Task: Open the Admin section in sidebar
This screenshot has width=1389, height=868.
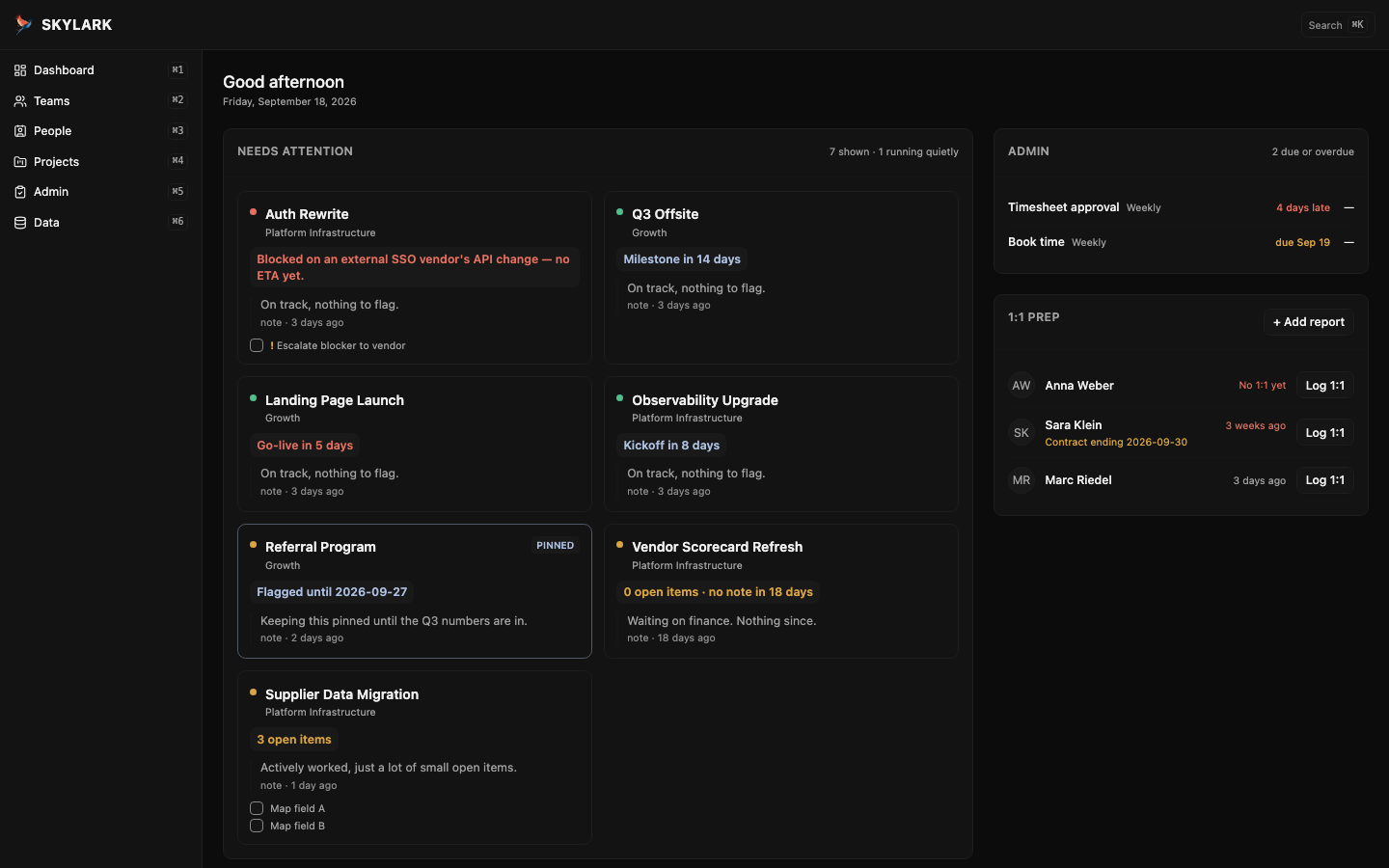Action: point(100,192)
